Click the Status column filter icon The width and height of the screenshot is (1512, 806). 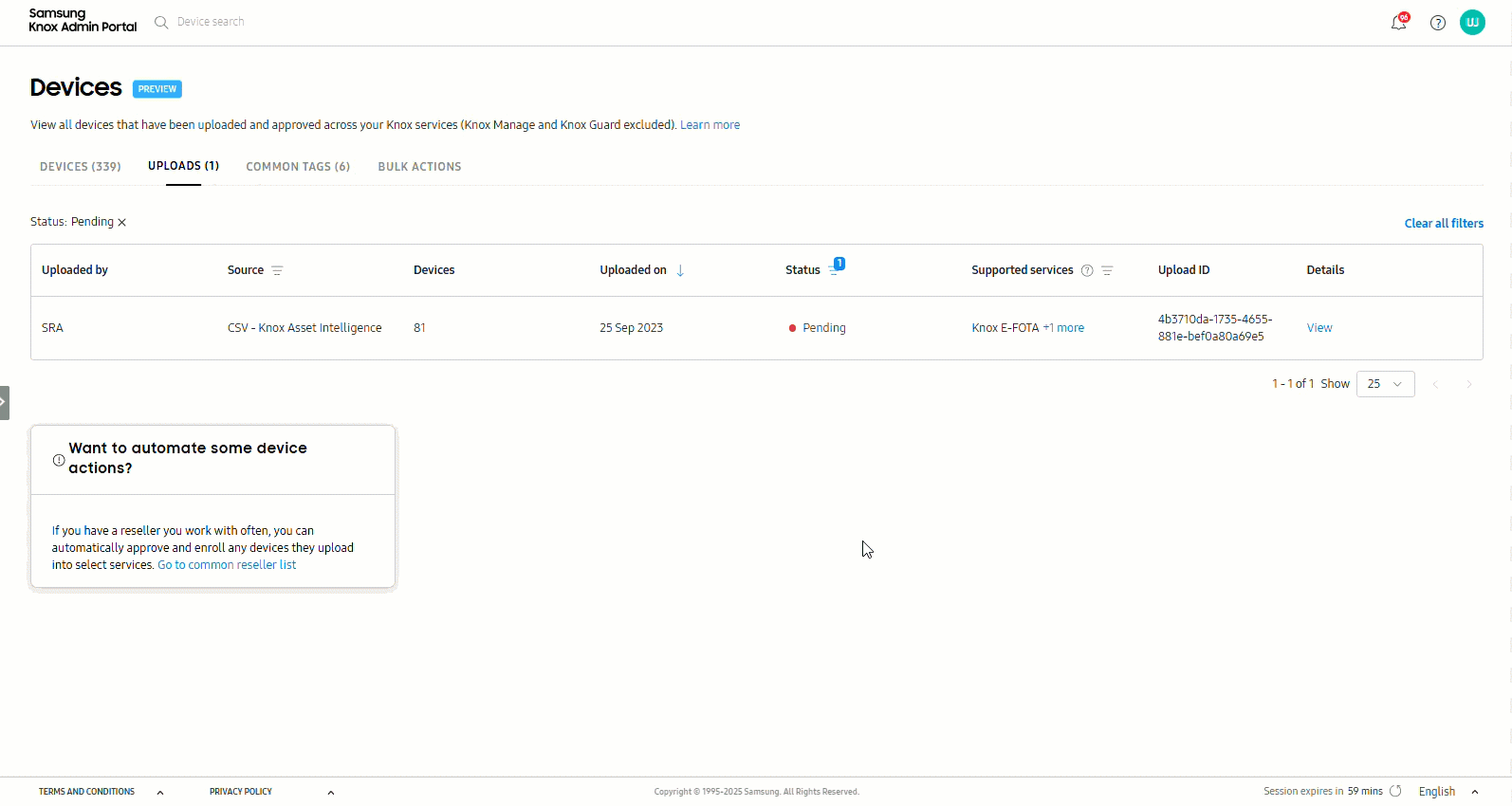tap(834, 270)
